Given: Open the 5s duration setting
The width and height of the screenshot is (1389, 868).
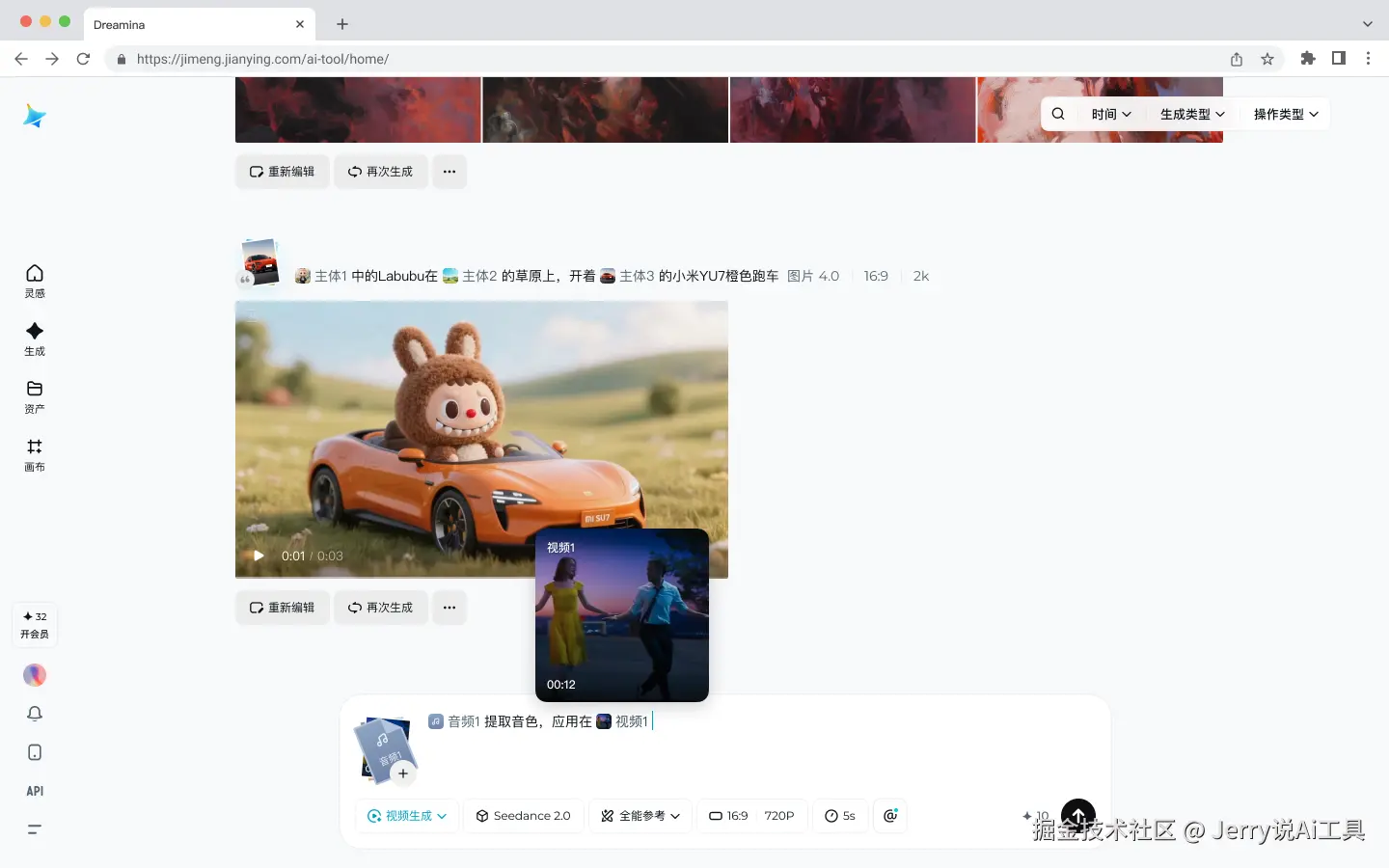Looking at the screenshot, I should [840, 816].
